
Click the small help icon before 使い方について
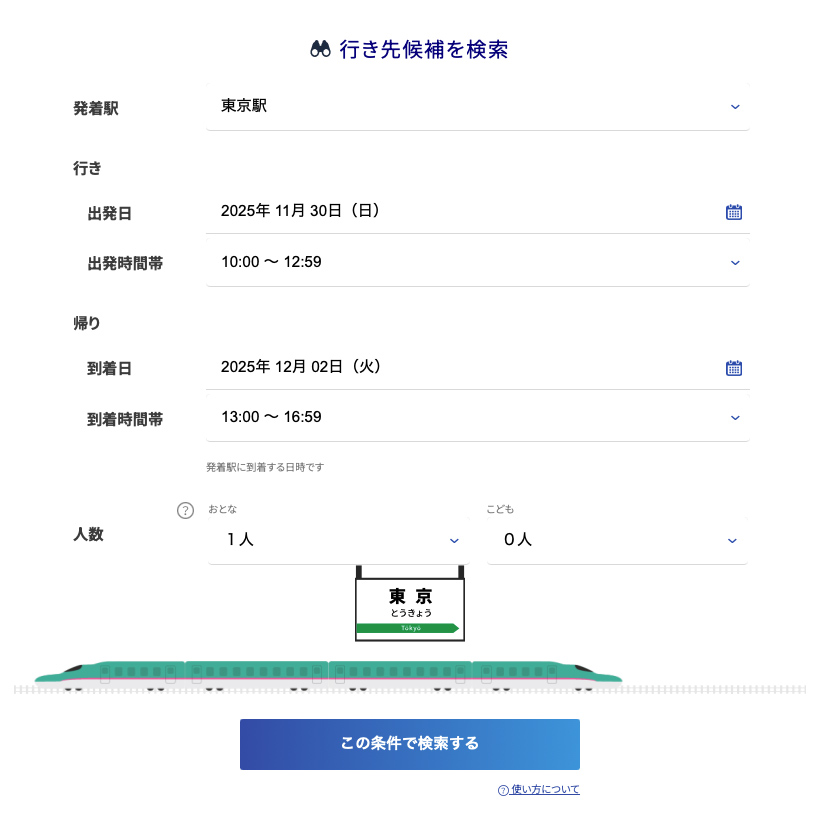(x=503, y=790)
